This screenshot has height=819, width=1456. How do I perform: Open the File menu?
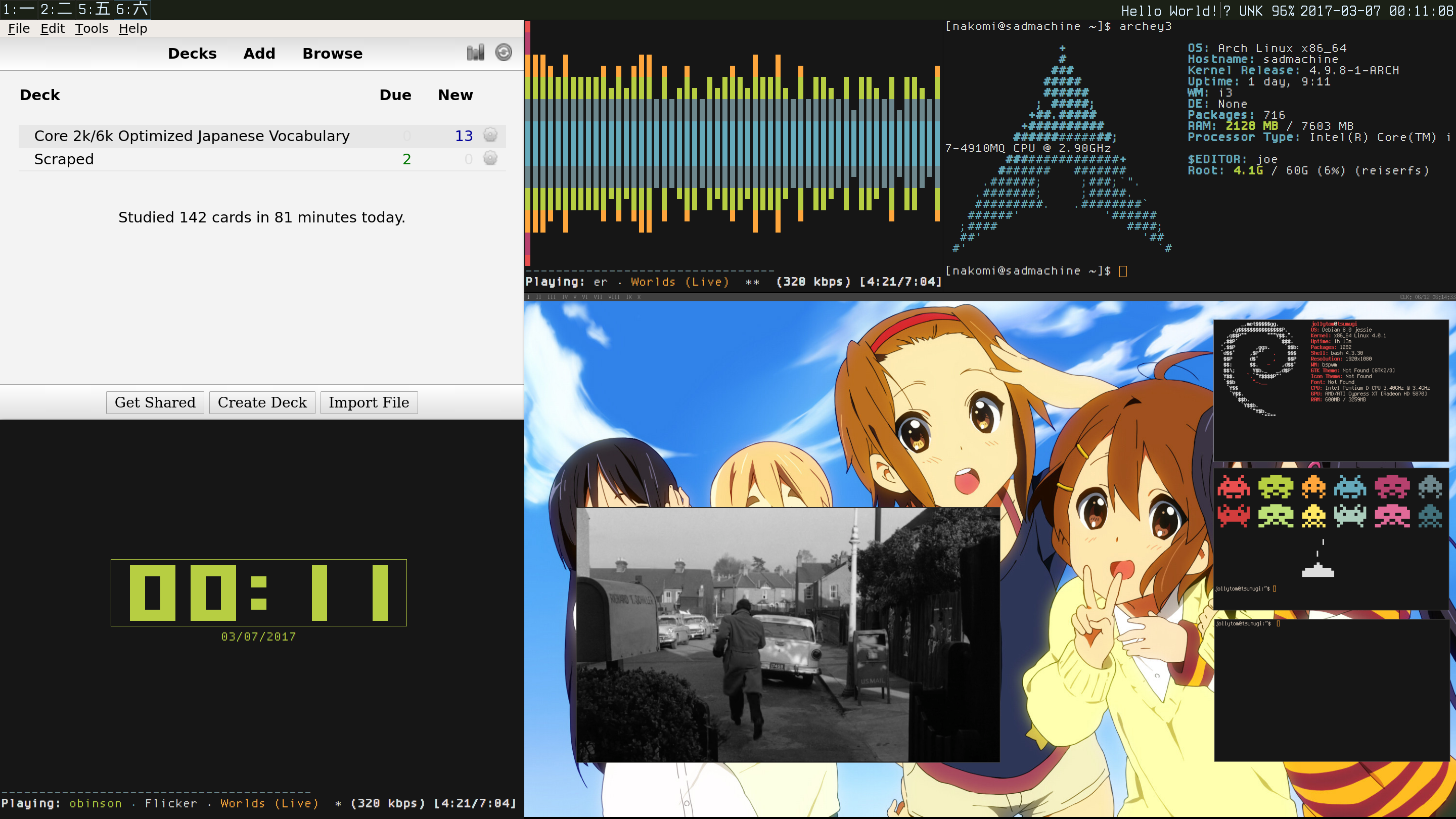pyautogui.click(x=19, y=28)
